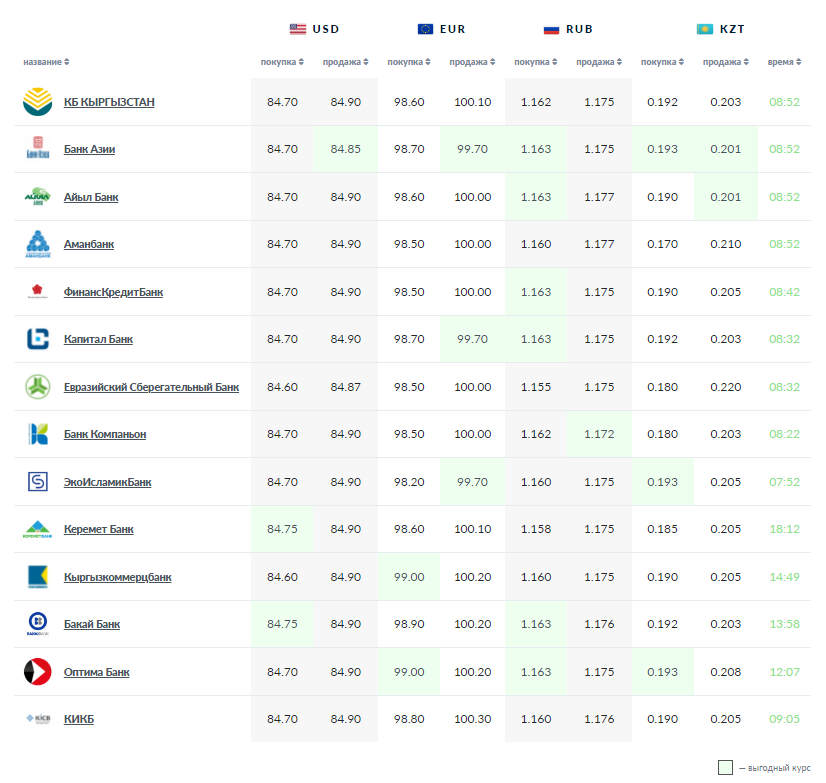Open Евразийский Сберегательный Банк link

click(151, 387)
